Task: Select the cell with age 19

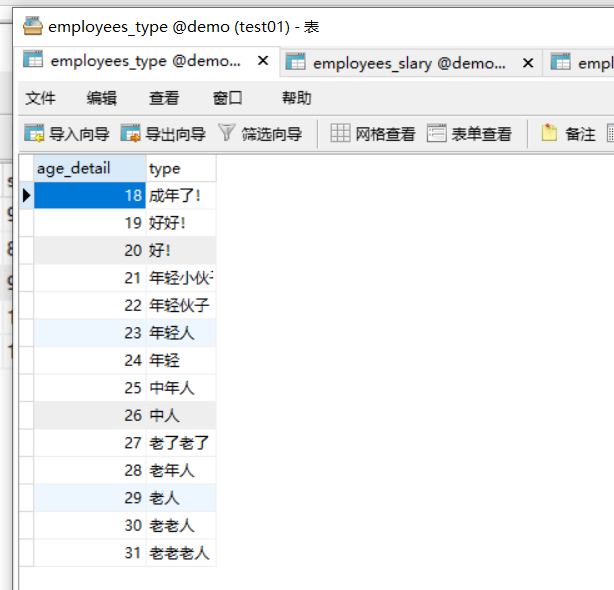Action: 90,223
